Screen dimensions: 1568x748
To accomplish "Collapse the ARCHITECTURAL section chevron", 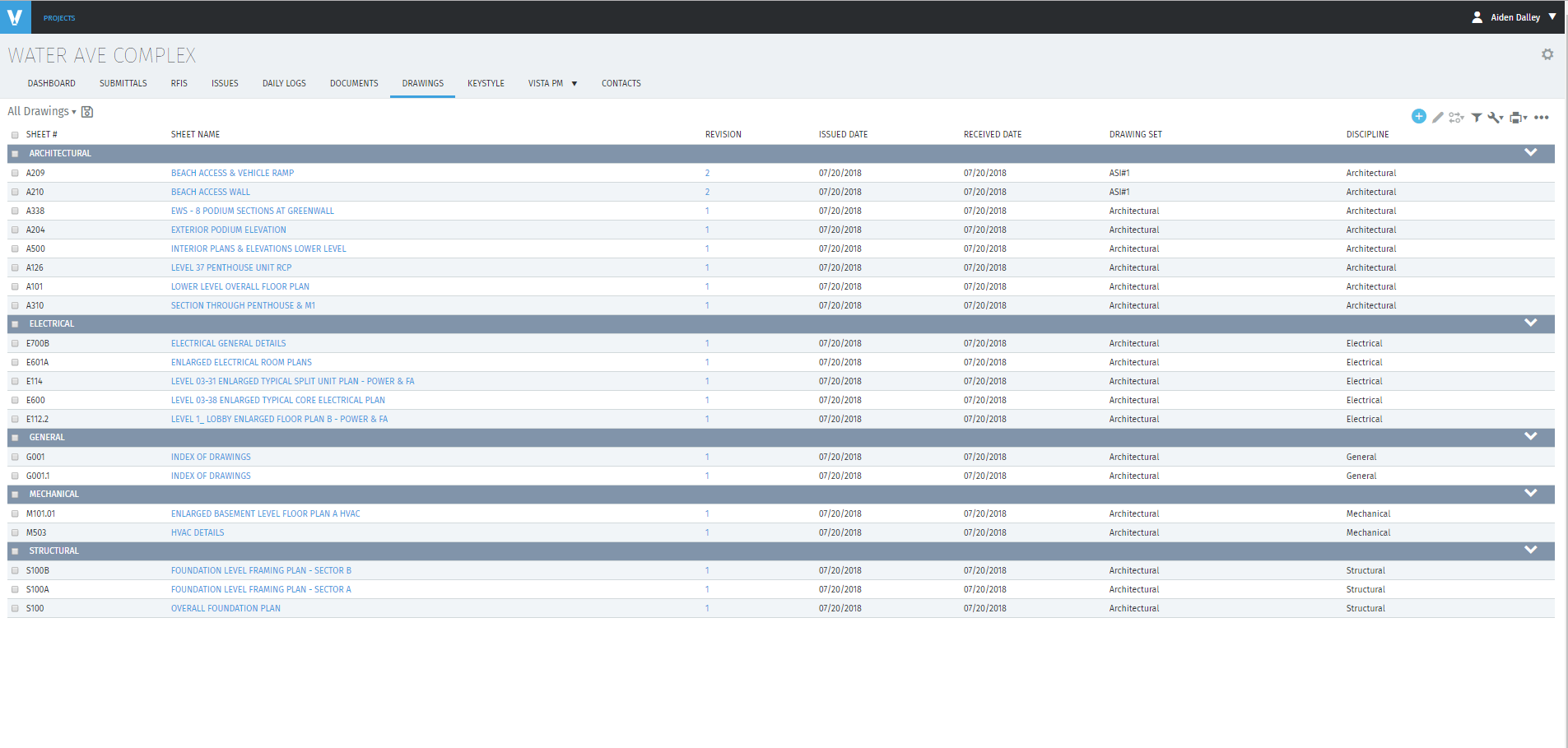I will [x=1531, y=152].
